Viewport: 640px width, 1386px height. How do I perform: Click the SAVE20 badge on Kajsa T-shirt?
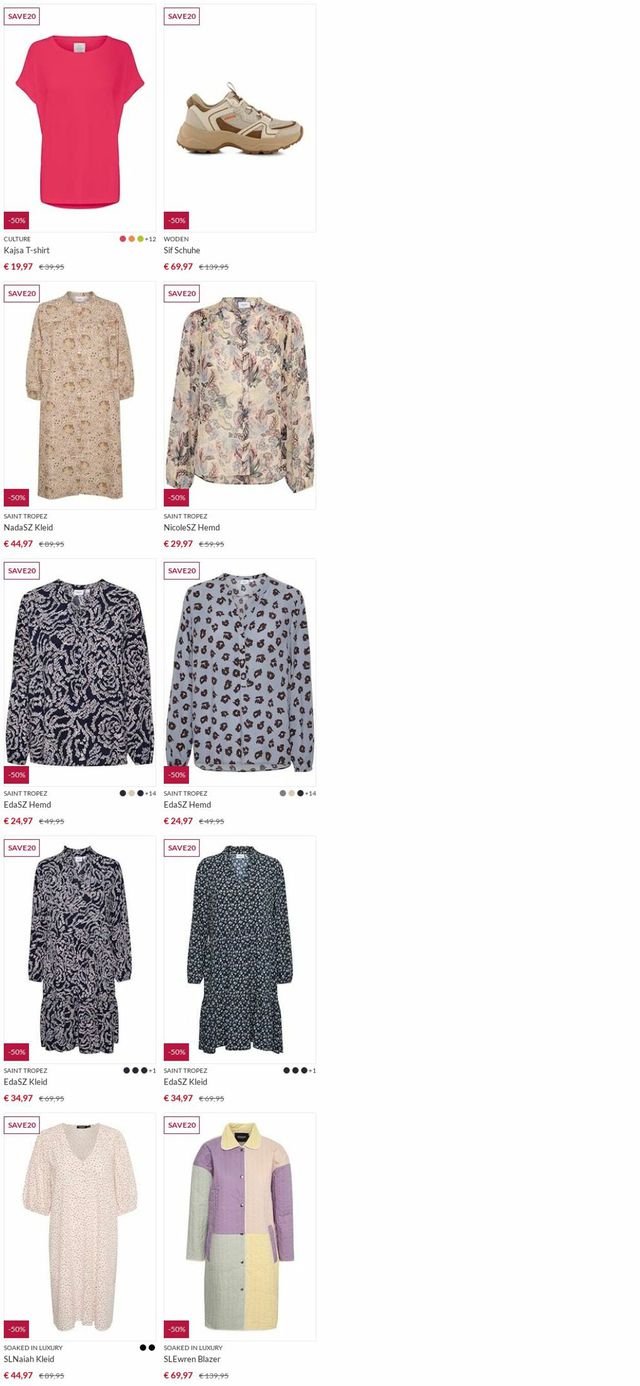pos(22,16)
